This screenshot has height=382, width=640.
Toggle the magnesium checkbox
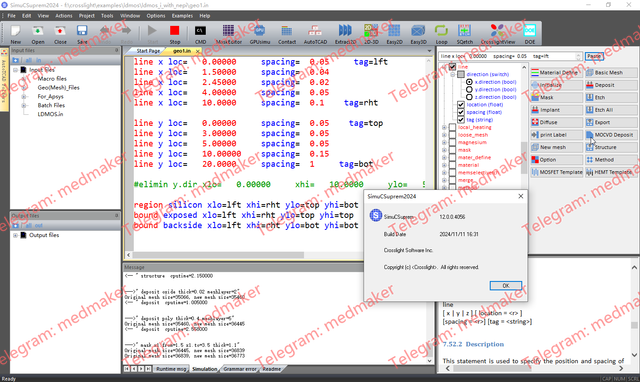click(452, 142)
